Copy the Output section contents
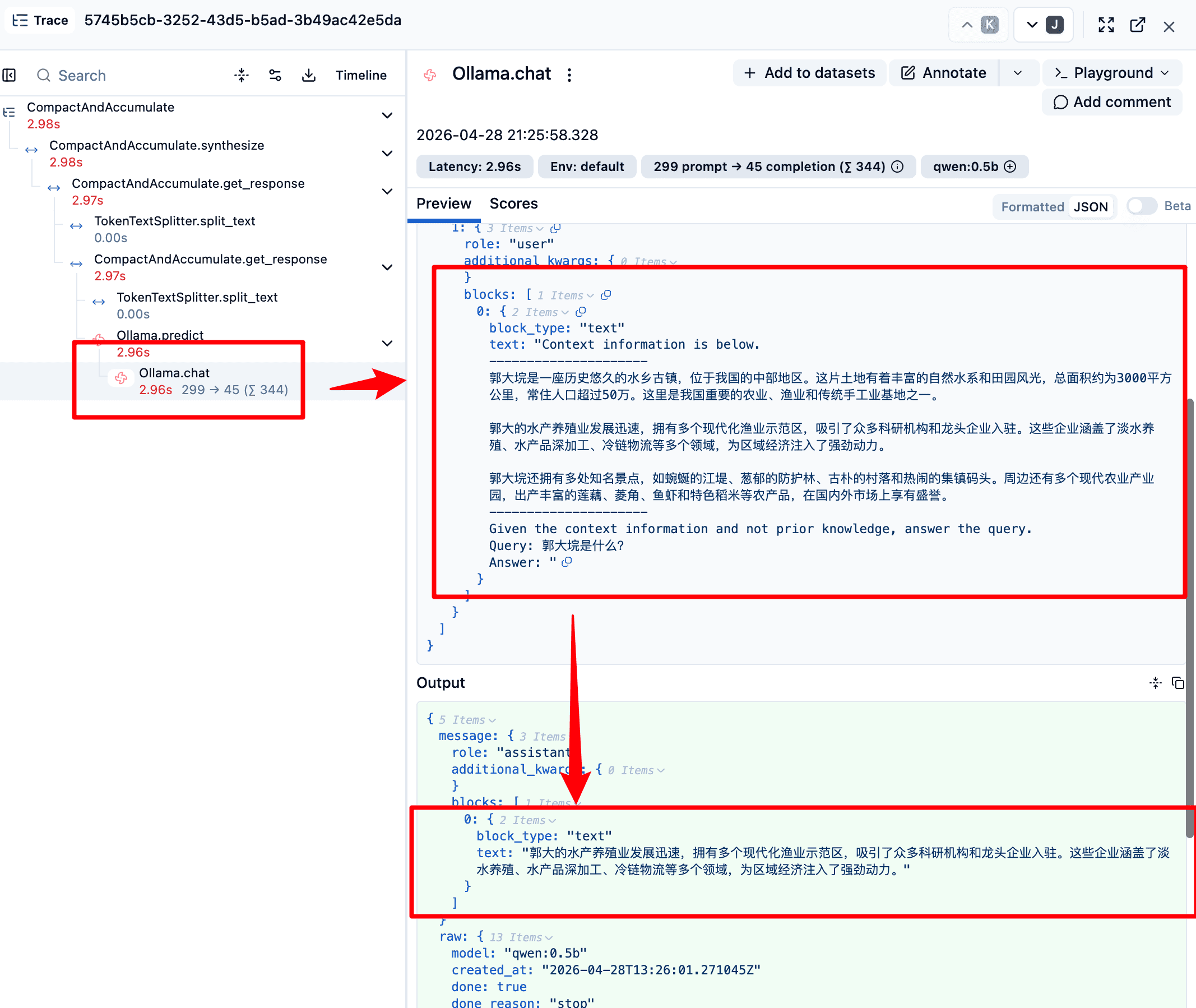1196x1008 pixels. (1178, 682)
